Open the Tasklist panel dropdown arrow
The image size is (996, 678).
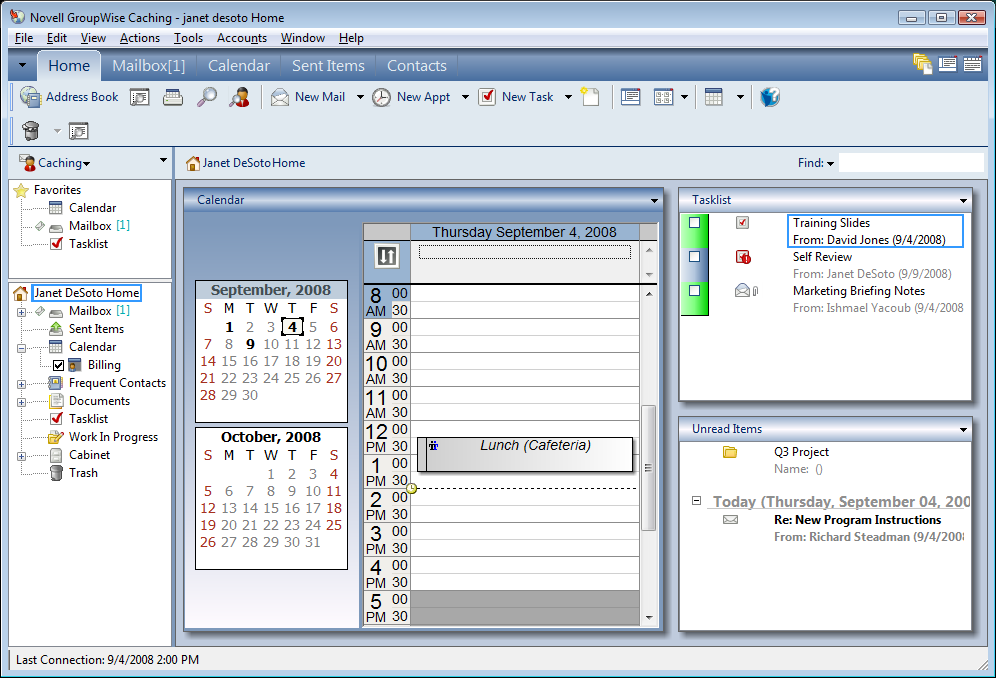(964, 201)
